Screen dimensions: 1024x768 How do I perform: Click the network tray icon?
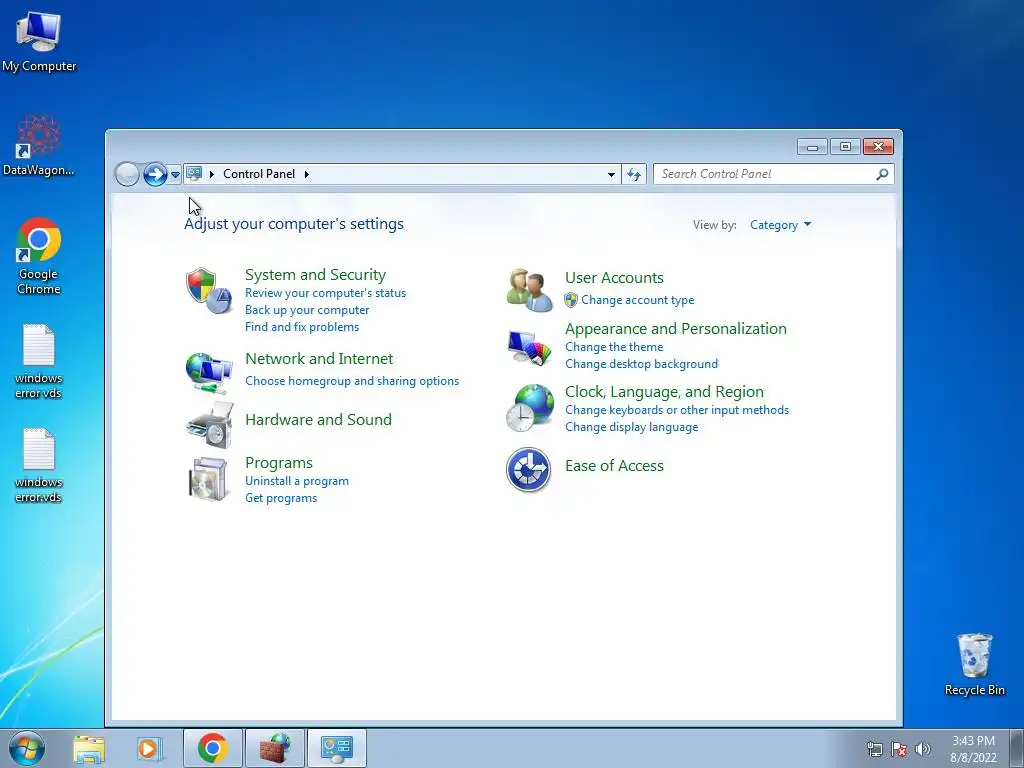[874, 749]
